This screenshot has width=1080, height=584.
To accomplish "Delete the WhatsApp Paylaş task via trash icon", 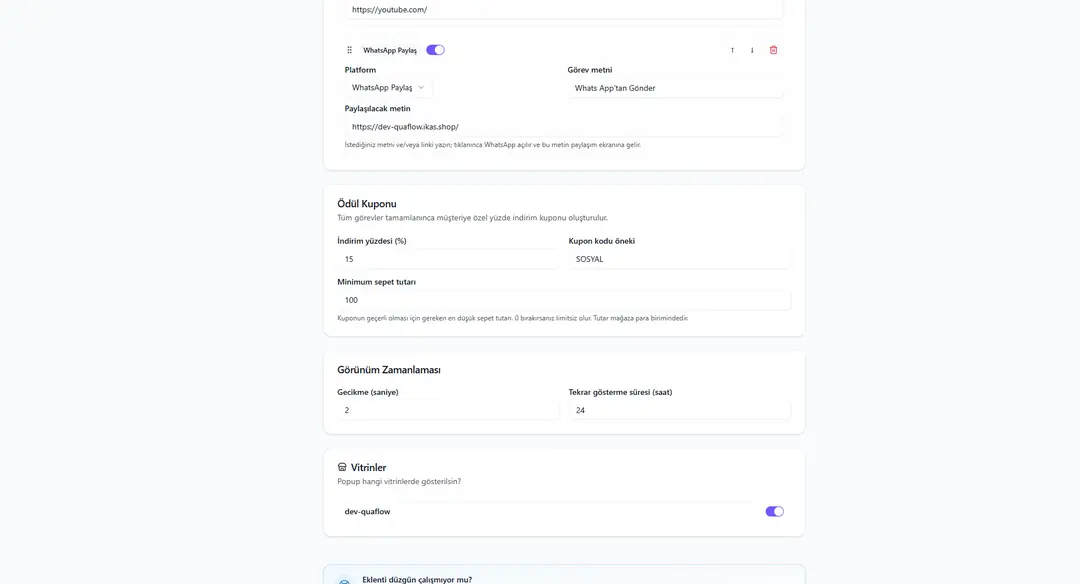I will point(773,50).
